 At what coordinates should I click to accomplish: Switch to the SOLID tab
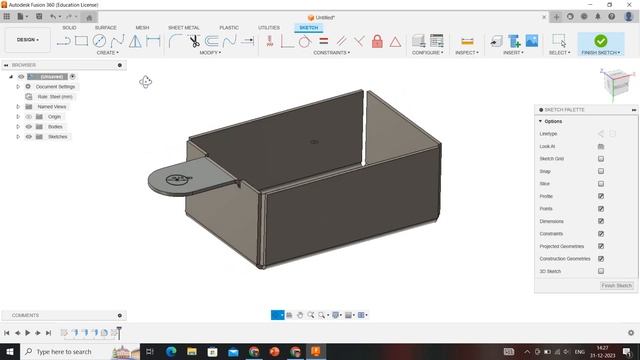(x=69, y=27)
